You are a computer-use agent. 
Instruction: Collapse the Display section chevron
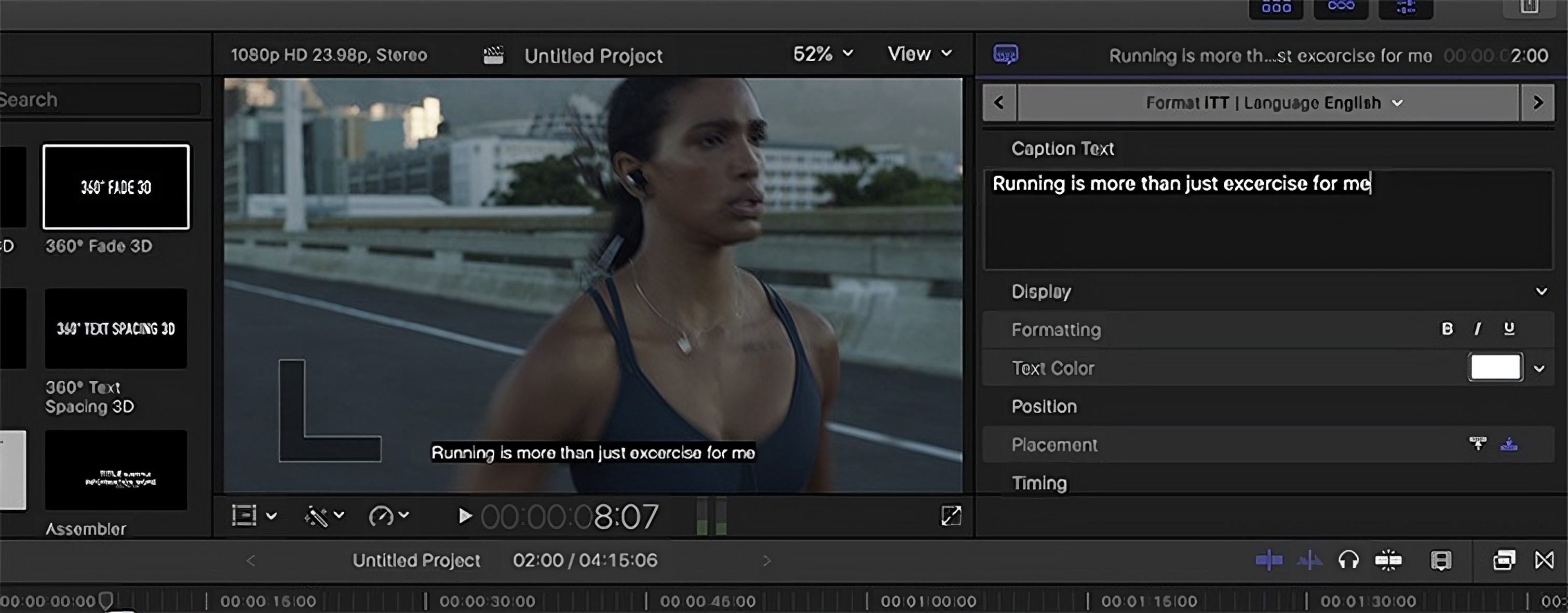(1541, 291)
